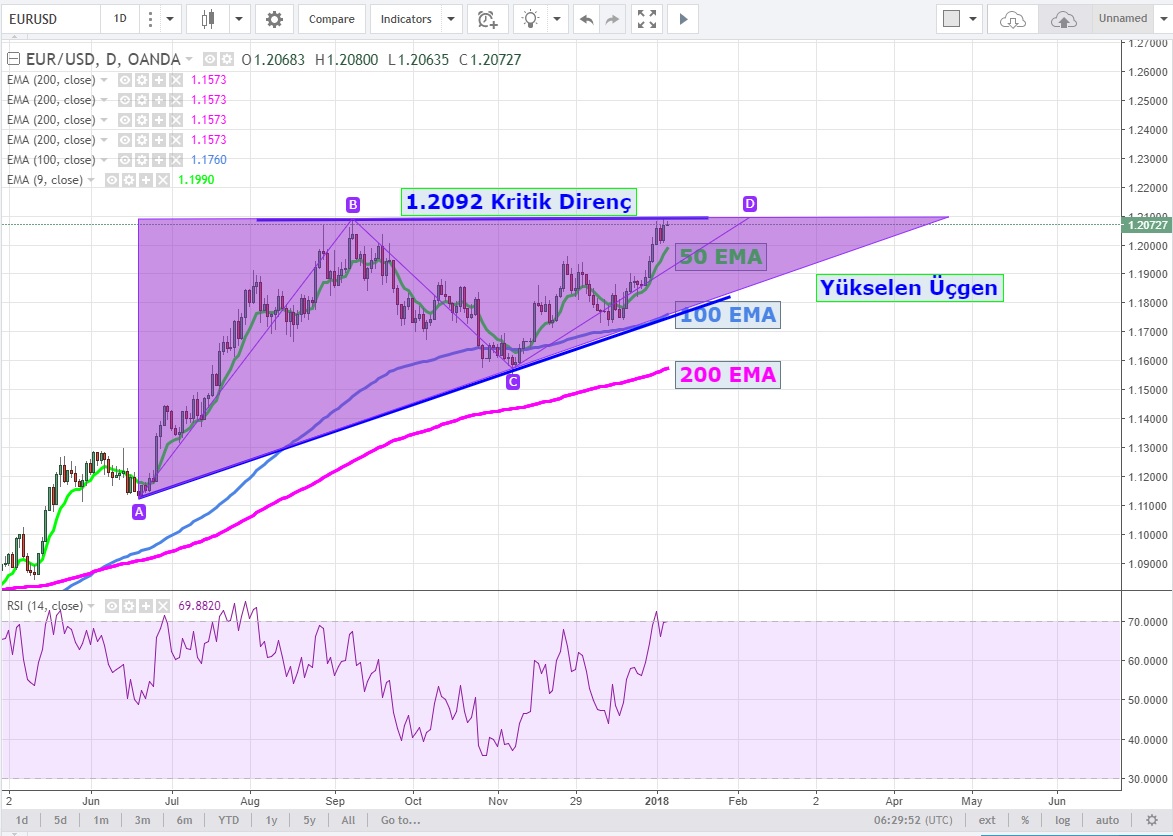Viewport: 1173px width, 836px height.
Task: Toggle auto scale at bottom right
Action: [x=1107, y=820]
